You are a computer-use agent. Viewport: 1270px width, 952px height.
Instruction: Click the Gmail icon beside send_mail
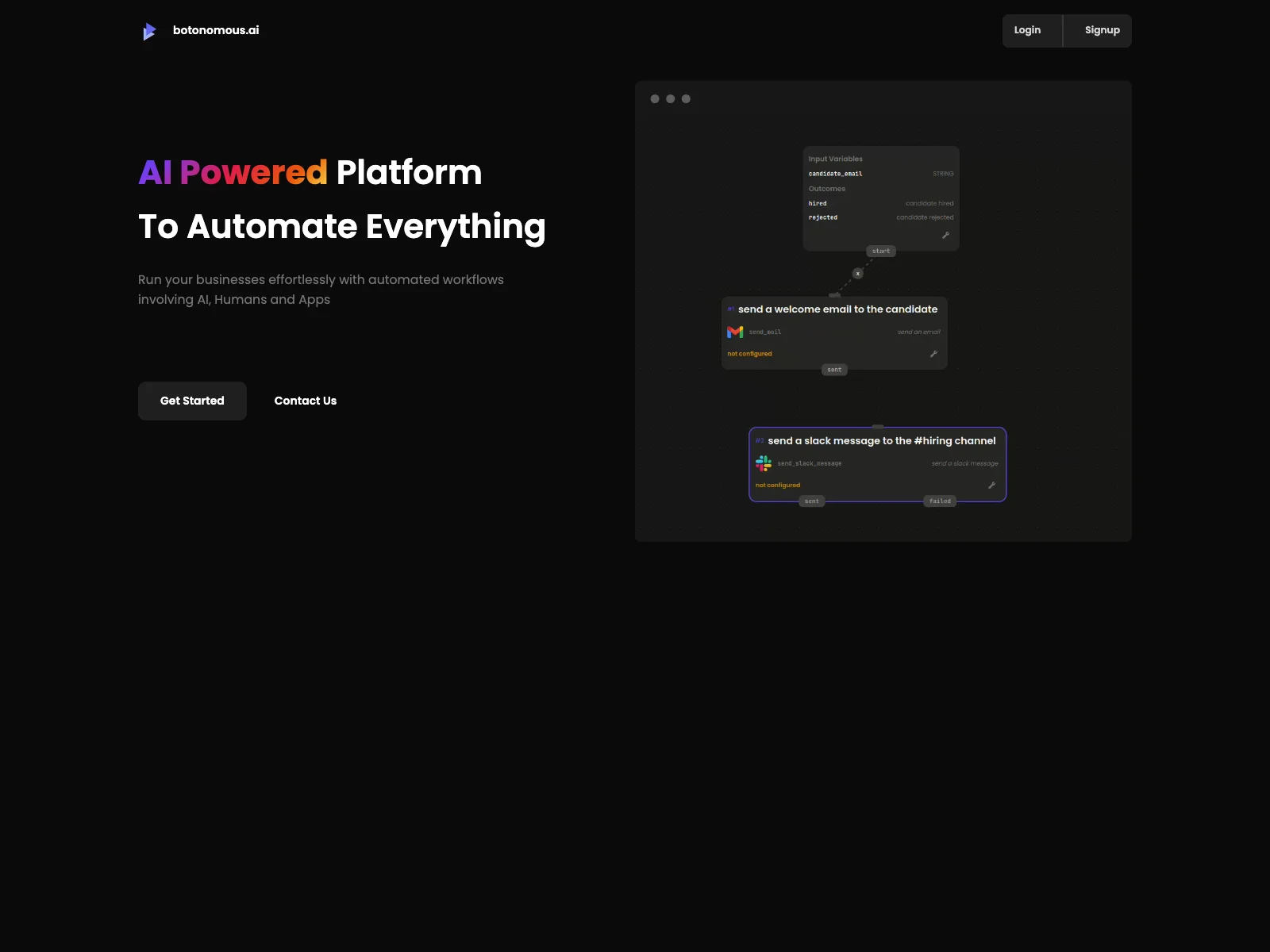click(735, 332)
